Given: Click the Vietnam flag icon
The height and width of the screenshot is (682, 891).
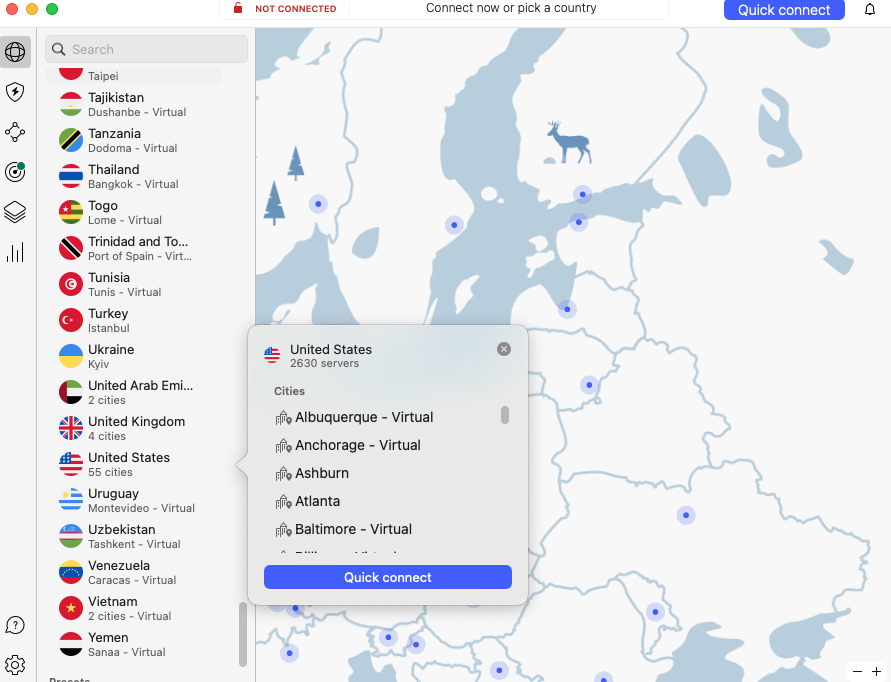Looking at the screenshot, I should (x=71, y=608).
